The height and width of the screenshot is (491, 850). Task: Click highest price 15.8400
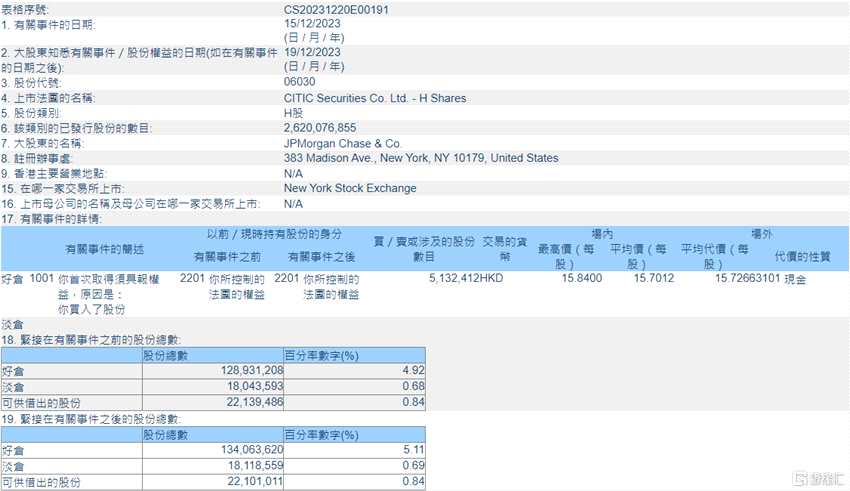tap(582, 278)
